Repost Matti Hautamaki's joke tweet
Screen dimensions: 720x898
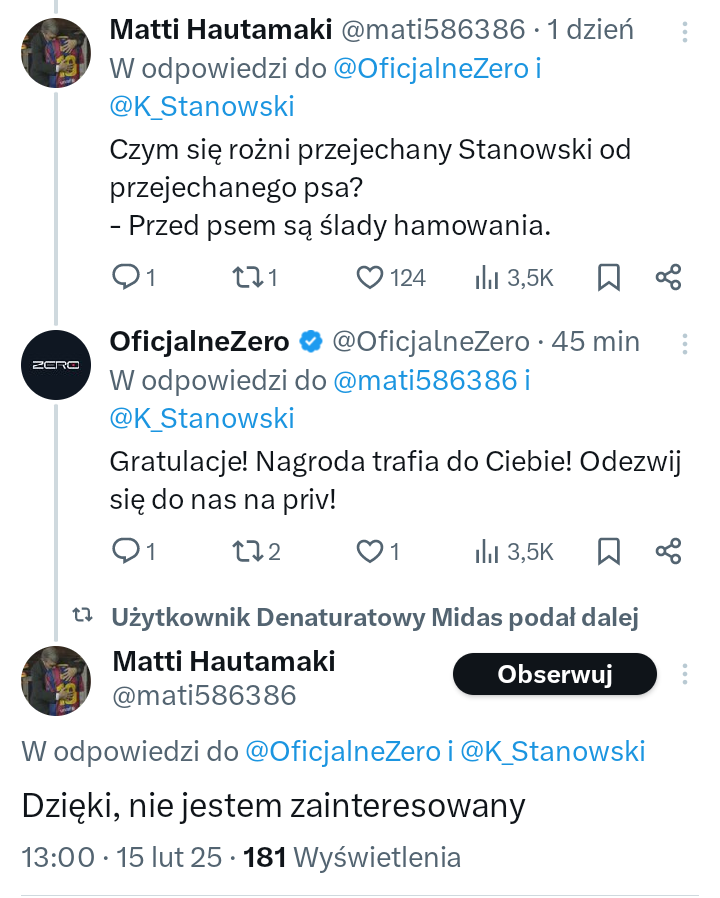[x=245, y=277]
